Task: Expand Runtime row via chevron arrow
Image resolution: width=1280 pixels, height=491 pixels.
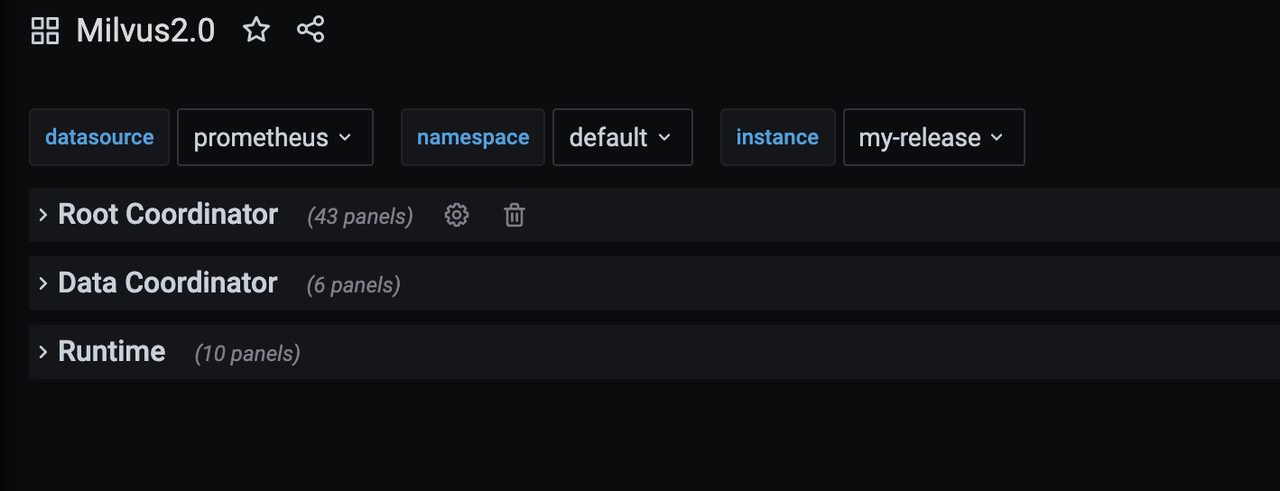Action: click(43, 352)
